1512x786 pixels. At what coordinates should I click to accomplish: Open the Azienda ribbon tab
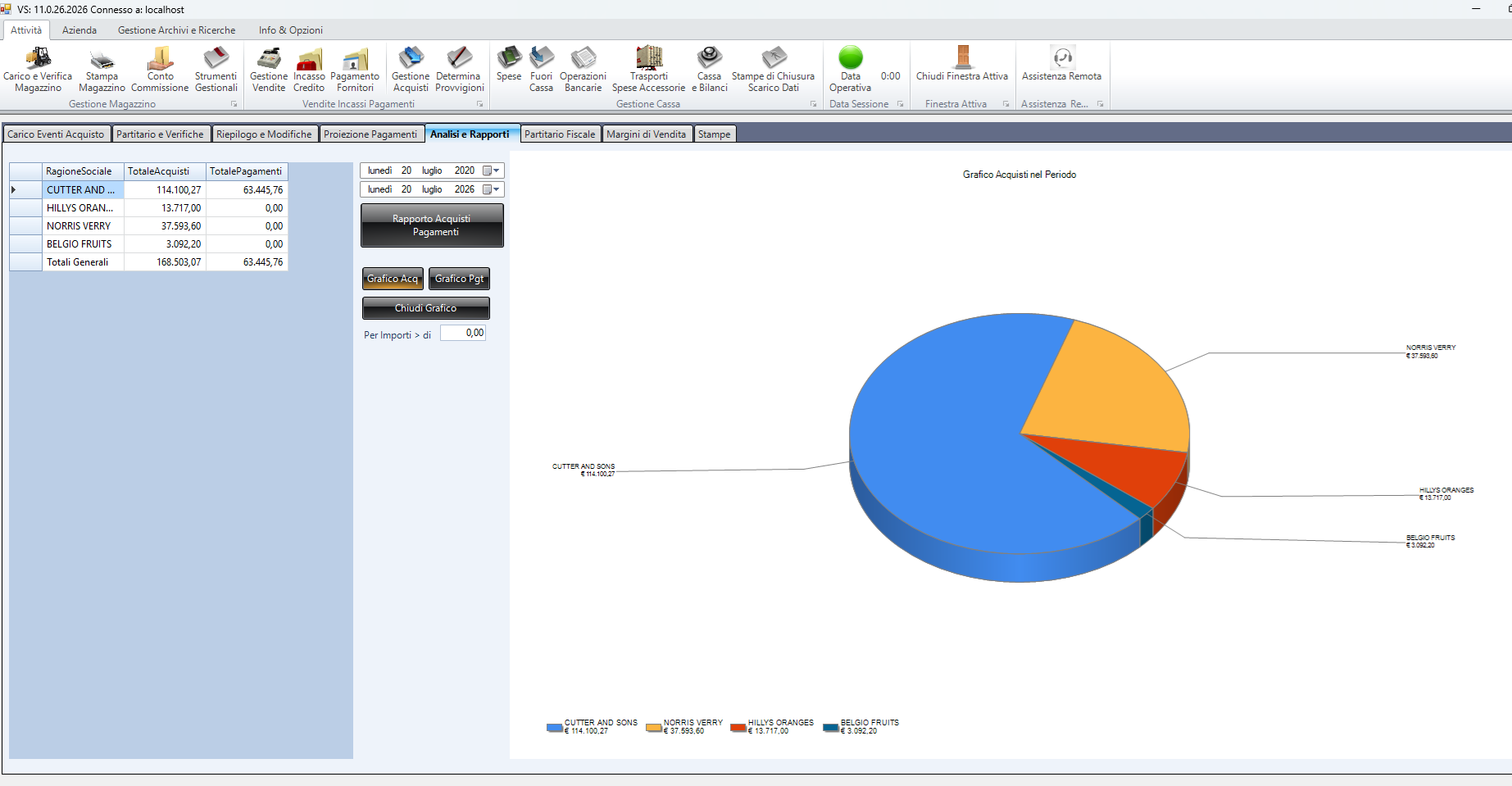[79, 30]
